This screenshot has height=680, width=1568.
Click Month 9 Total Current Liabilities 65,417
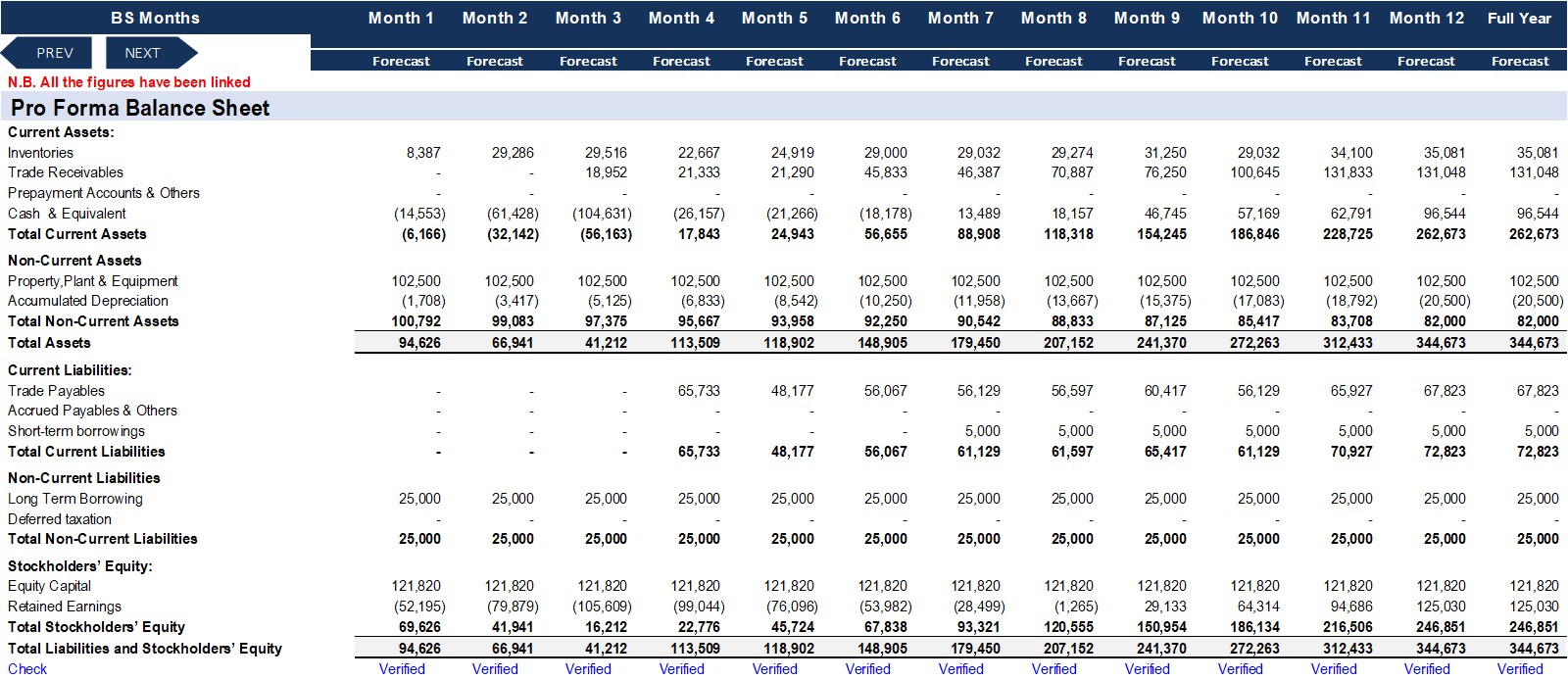(1165, 452)
